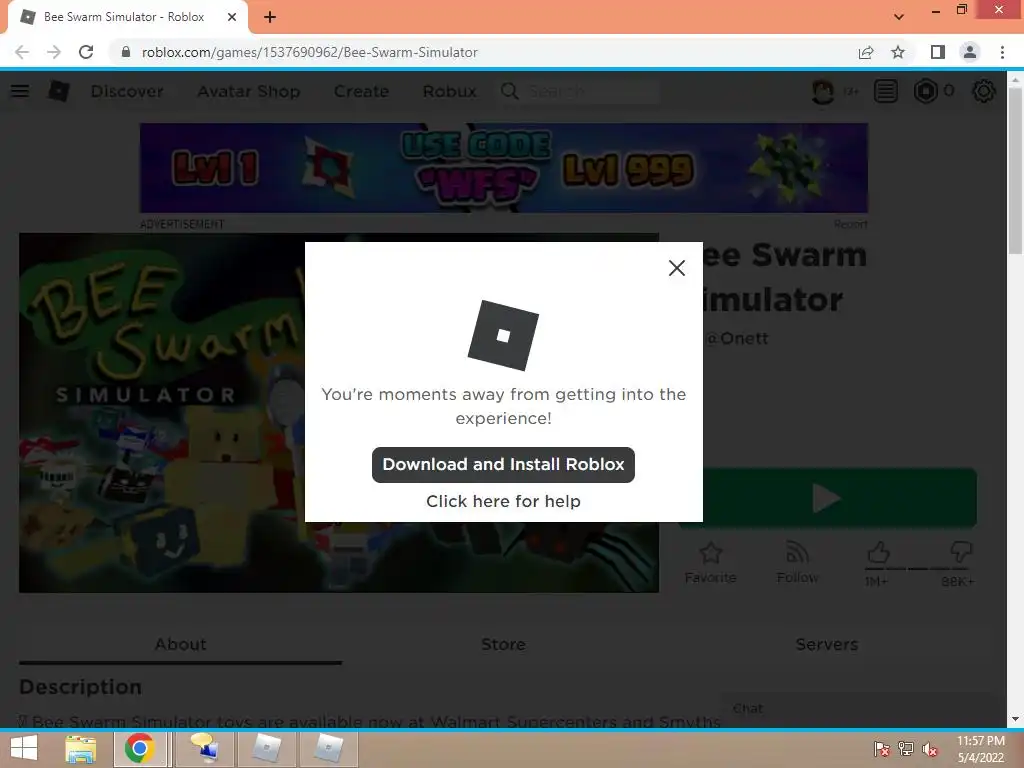Share this page icon in address bar

pyautogui.click(x=866, y=52)
